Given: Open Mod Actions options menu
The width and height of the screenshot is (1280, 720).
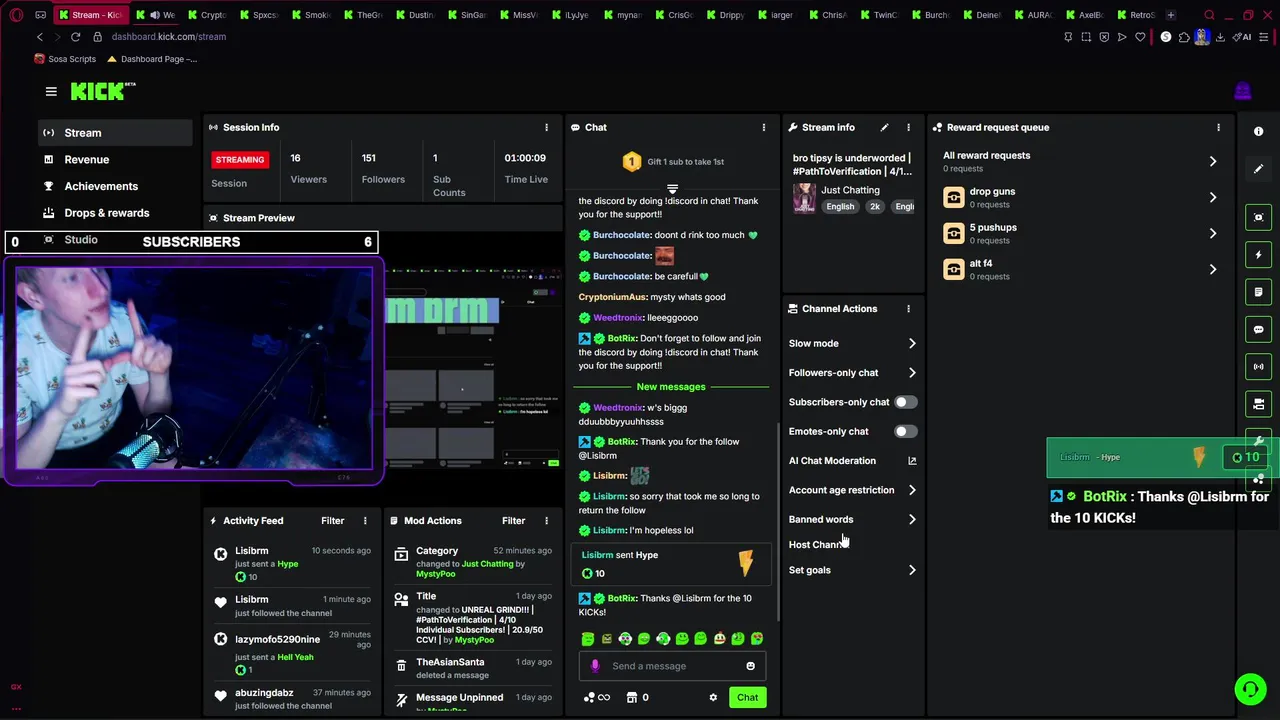Looking at the screenshot, I should coord(546,521).
